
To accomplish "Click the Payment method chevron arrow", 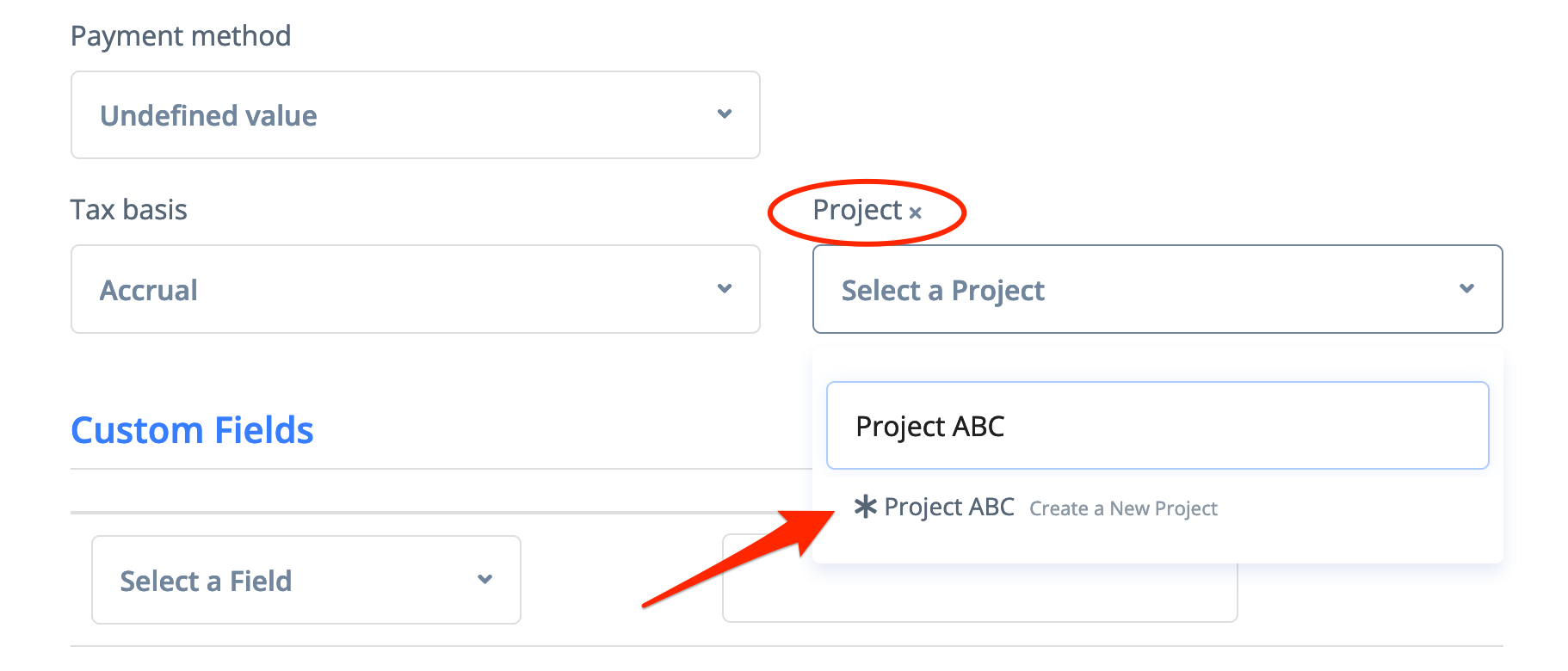I will (x=725, y=114).
